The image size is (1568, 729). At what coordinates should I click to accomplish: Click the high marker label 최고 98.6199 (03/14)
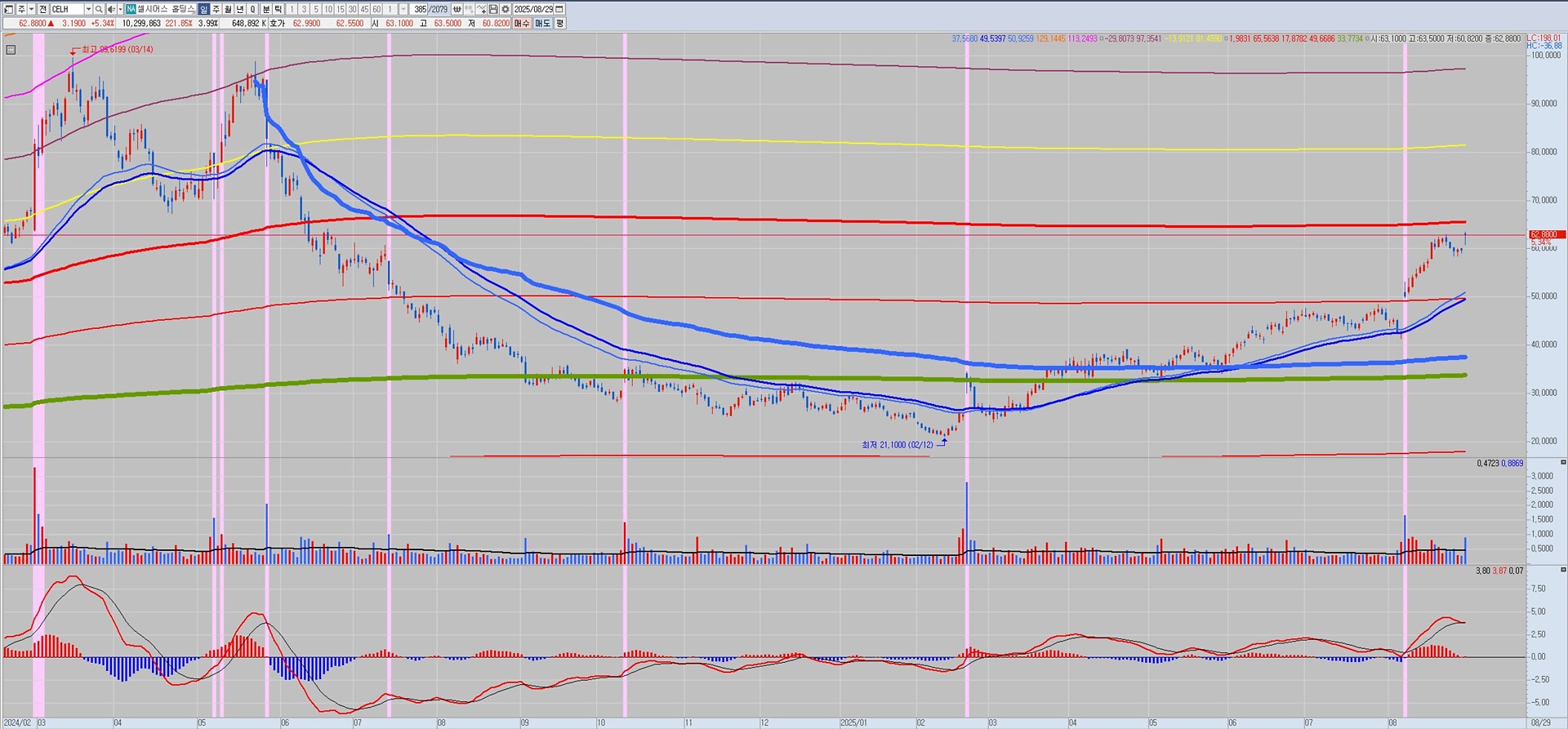coord(117,50)
